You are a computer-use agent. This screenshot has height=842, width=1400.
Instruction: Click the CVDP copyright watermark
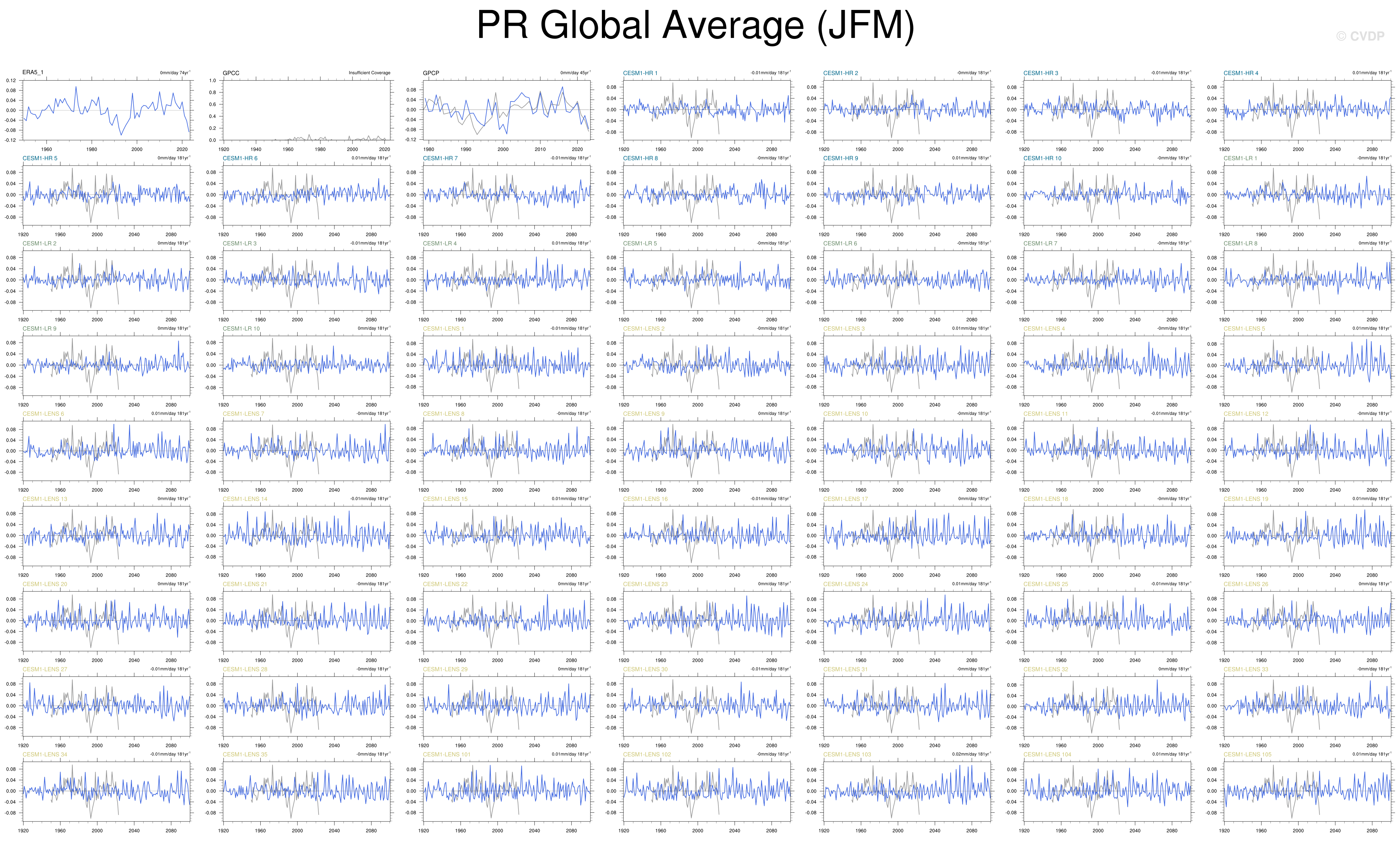coord(1360,36)
